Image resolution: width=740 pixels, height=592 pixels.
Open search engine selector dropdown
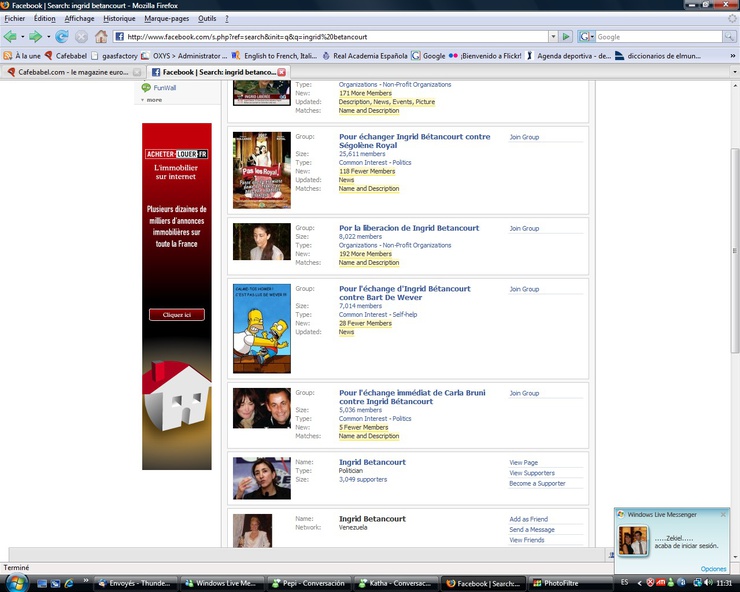[x=586, y=36]
